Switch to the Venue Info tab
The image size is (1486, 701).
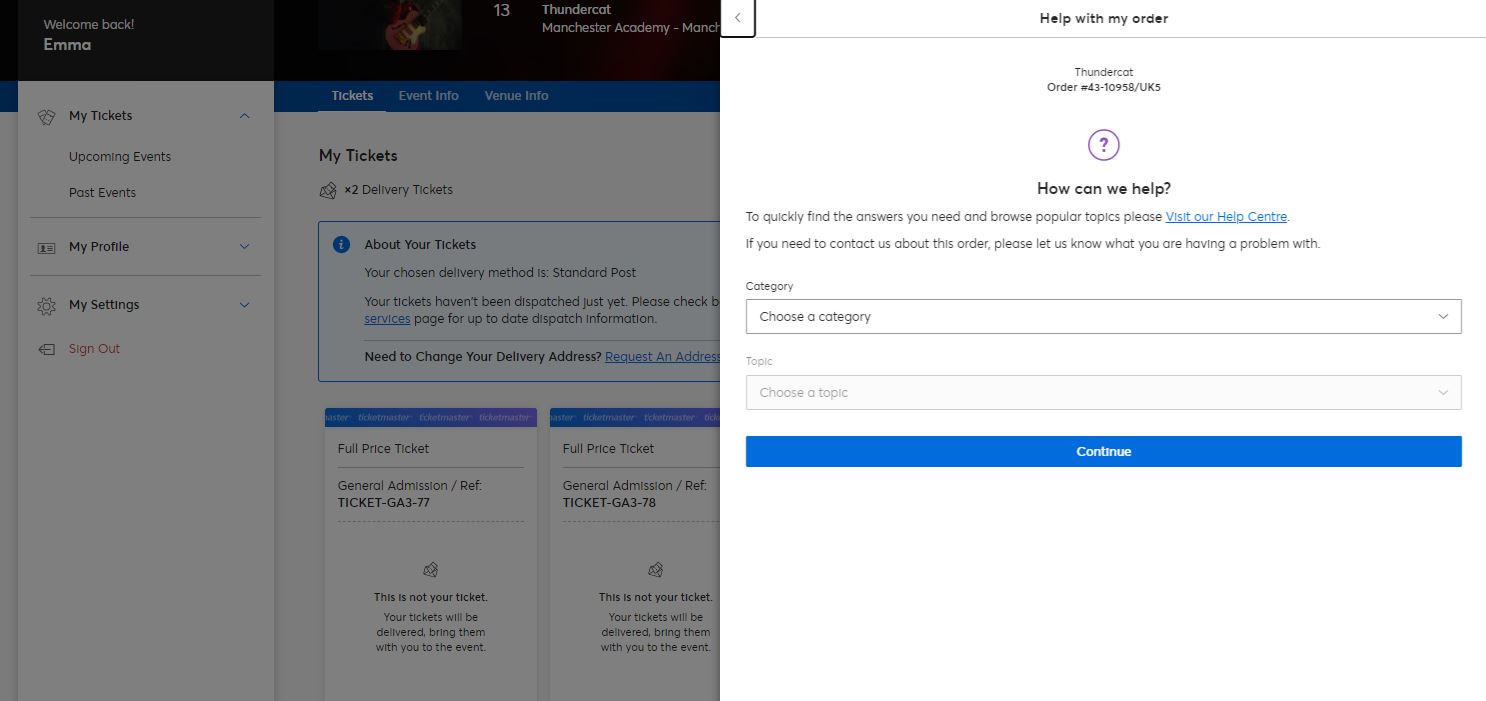[x=516, y=96]
